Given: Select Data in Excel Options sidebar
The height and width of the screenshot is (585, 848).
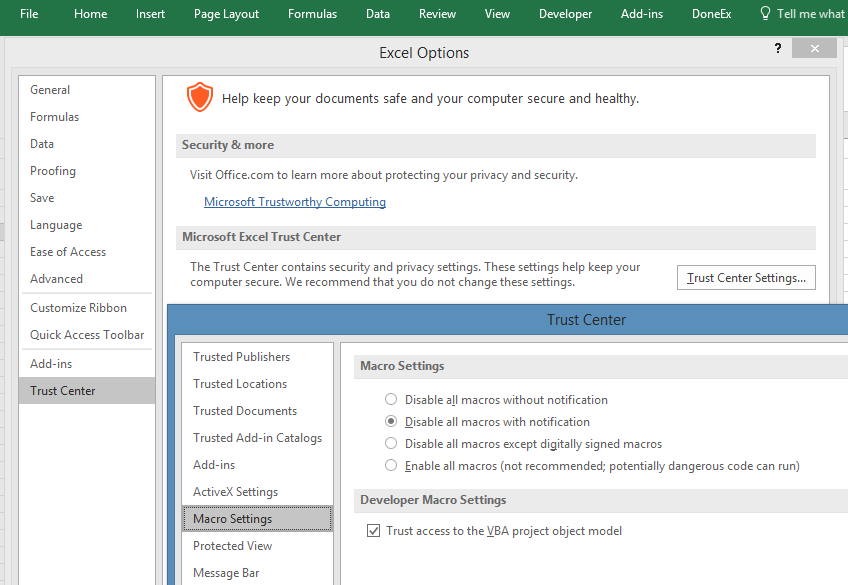Looking at the screenshot, I should coord(87,144).
